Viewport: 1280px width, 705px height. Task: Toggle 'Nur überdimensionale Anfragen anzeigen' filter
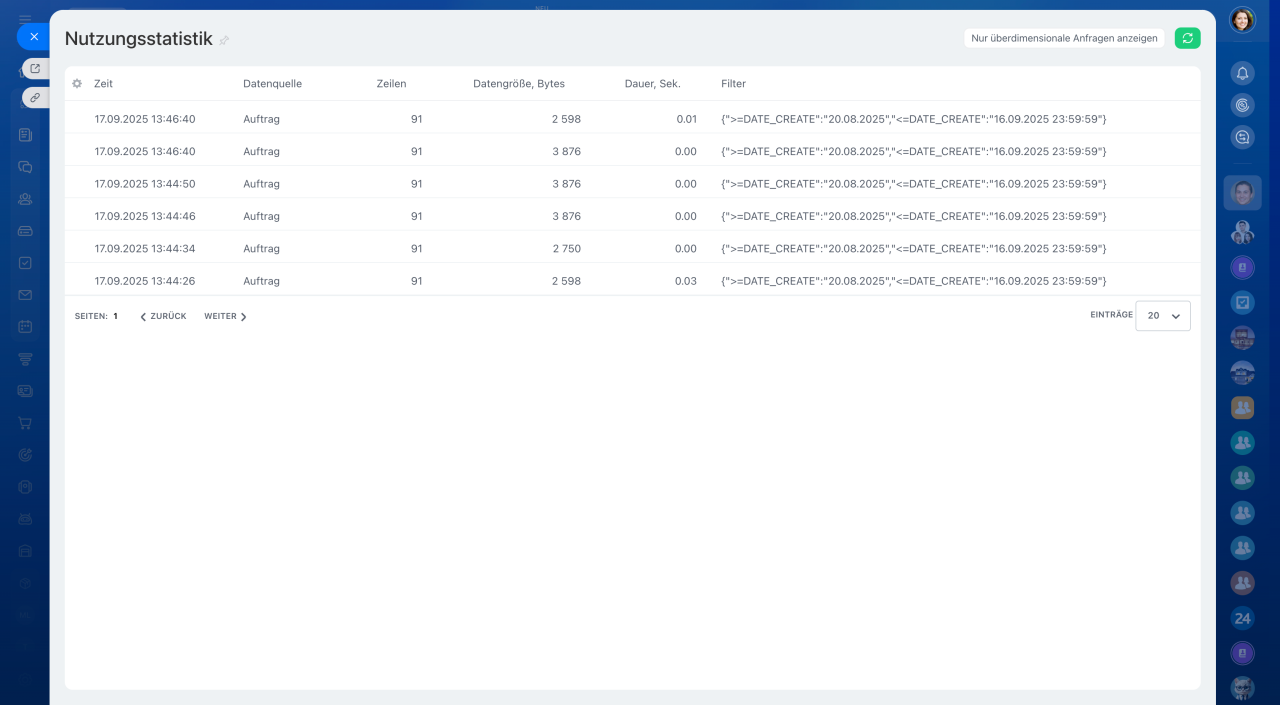coord(1064,38)
